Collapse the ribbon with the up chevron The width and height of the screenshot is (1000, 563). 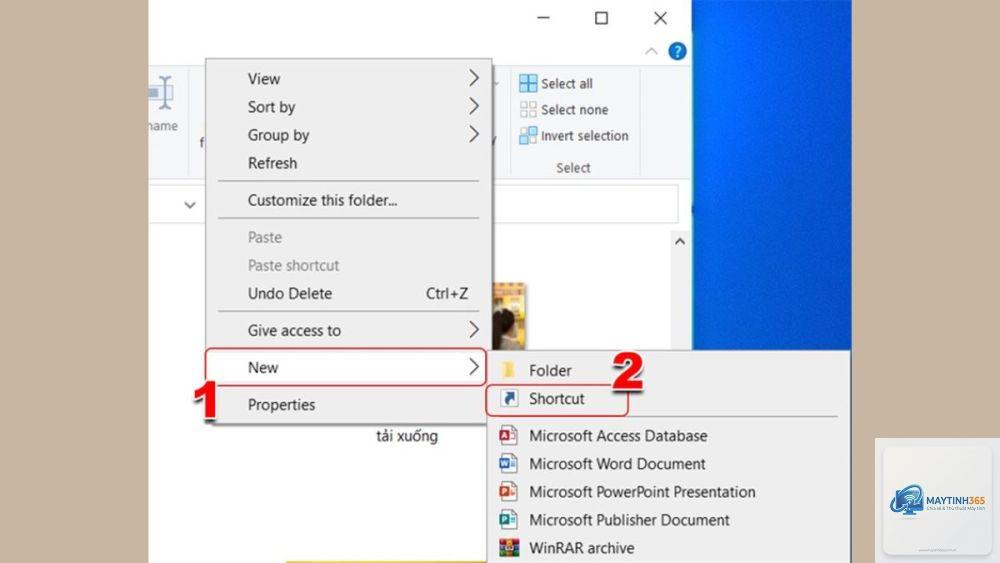[651, 51]
